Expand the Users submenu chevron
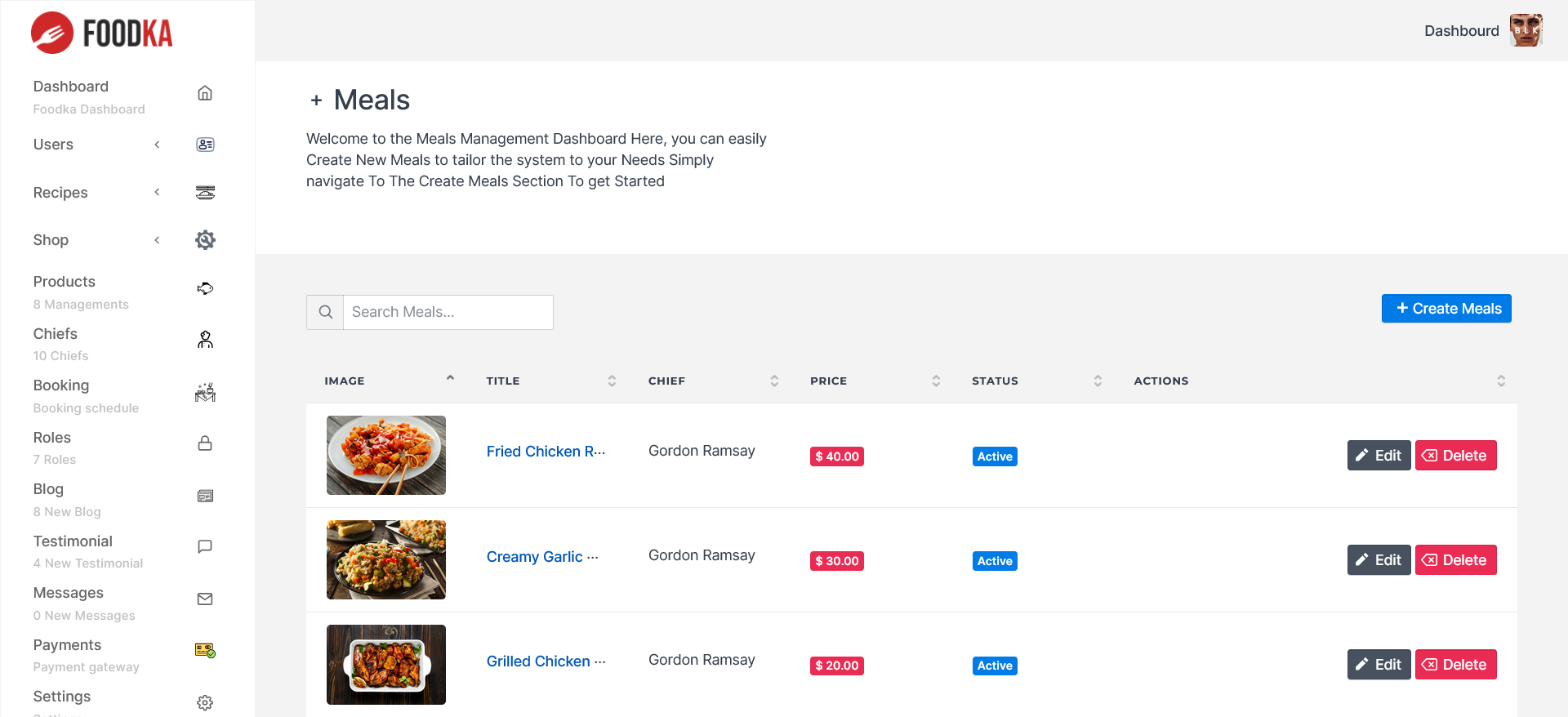Screen dimensions: 1568x717 158,145
